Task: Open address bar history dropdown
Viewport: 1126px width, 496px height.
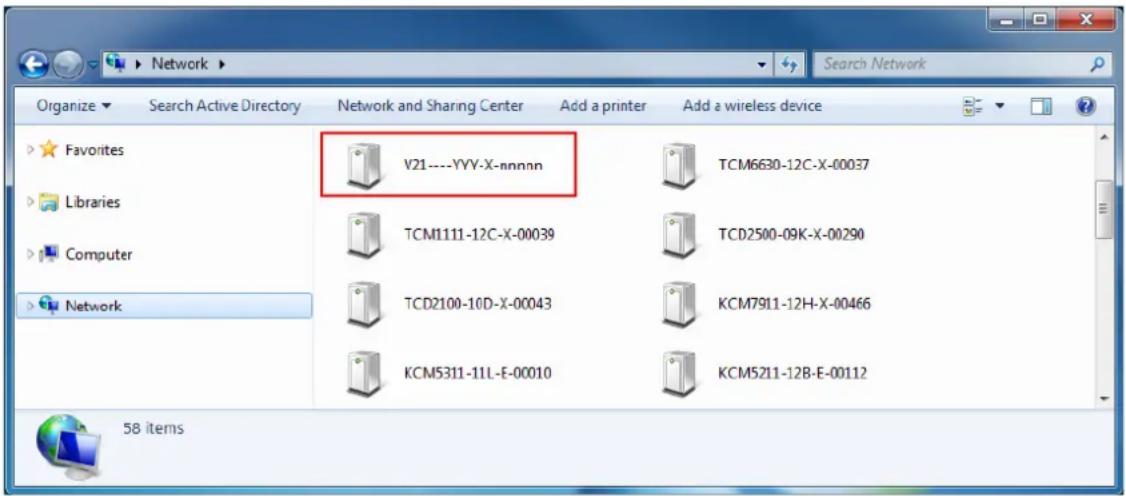Action: pyautogui.click(x=762, y=65)
